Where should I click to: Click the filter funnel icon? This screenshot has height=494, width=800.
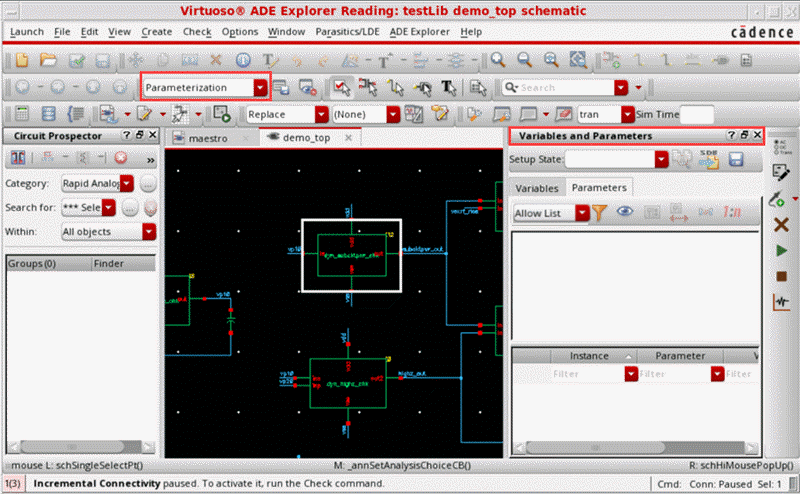pyautogui.click(x=599, y=212)
